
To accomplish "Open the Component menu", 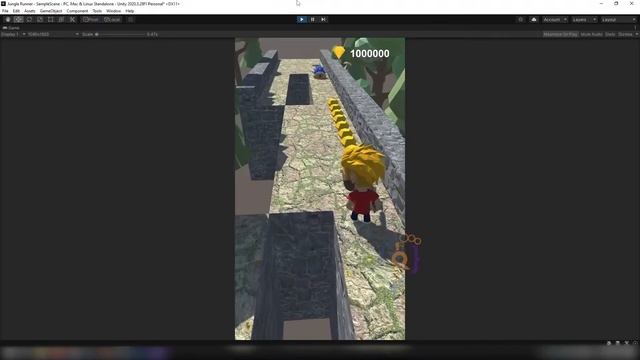I will point(77,11).
